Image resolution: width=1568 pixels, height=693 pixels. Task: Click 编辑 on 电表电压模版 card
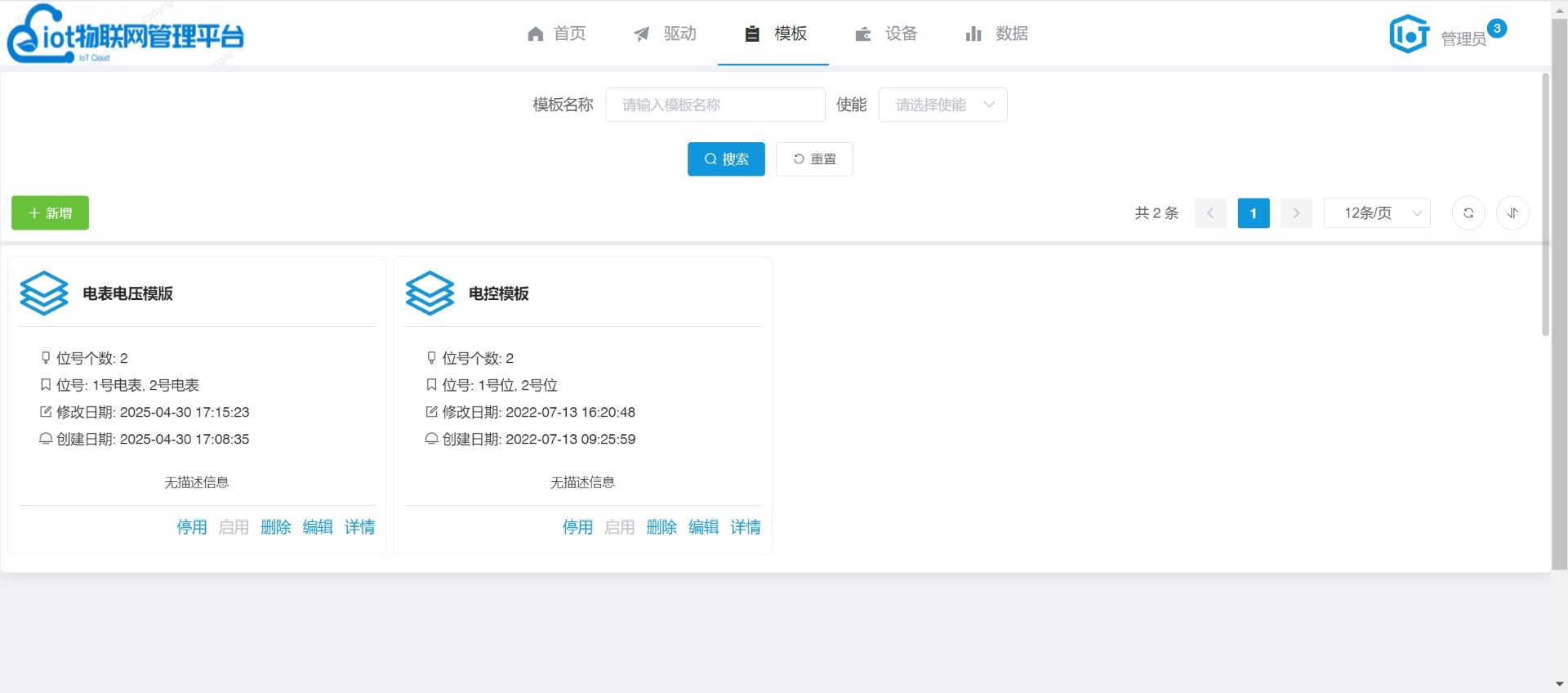(x=318, y=527)
